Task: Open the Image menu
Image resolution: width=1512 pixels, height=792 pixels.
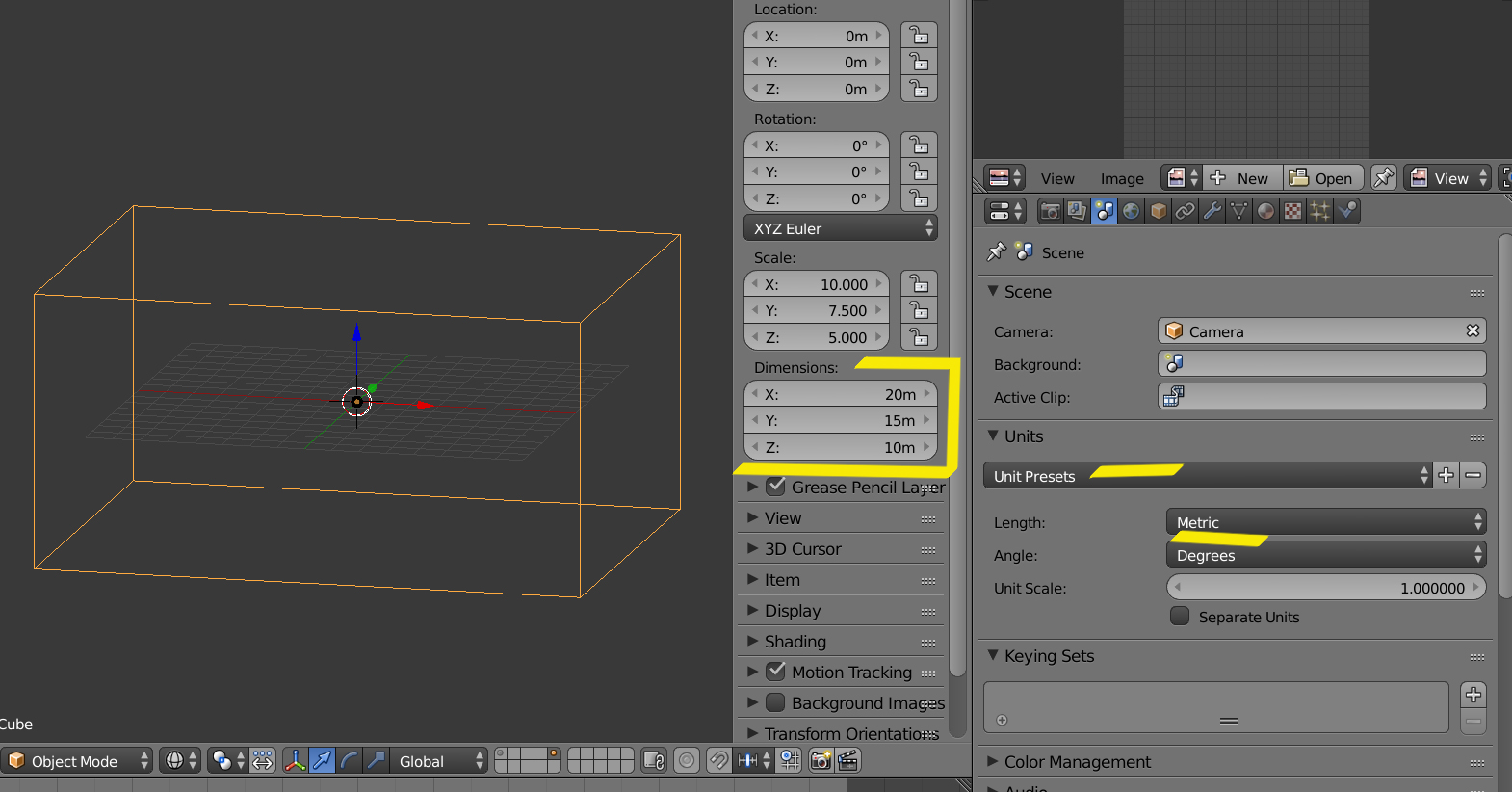Action: [x=1122, y=178]
